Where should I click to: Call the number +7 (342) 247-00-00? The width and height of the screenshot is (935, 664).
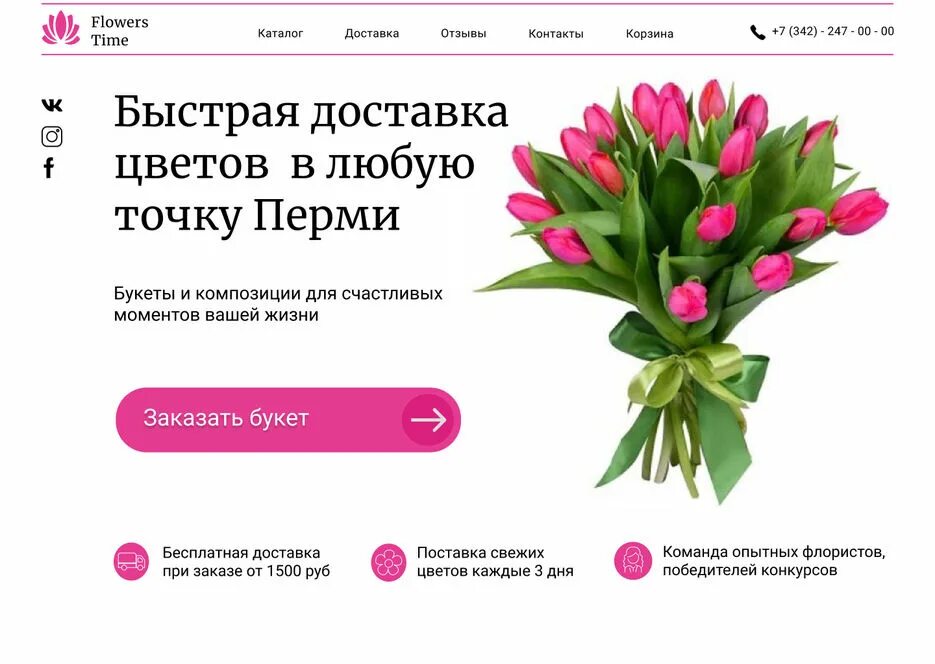click(832, 31)
